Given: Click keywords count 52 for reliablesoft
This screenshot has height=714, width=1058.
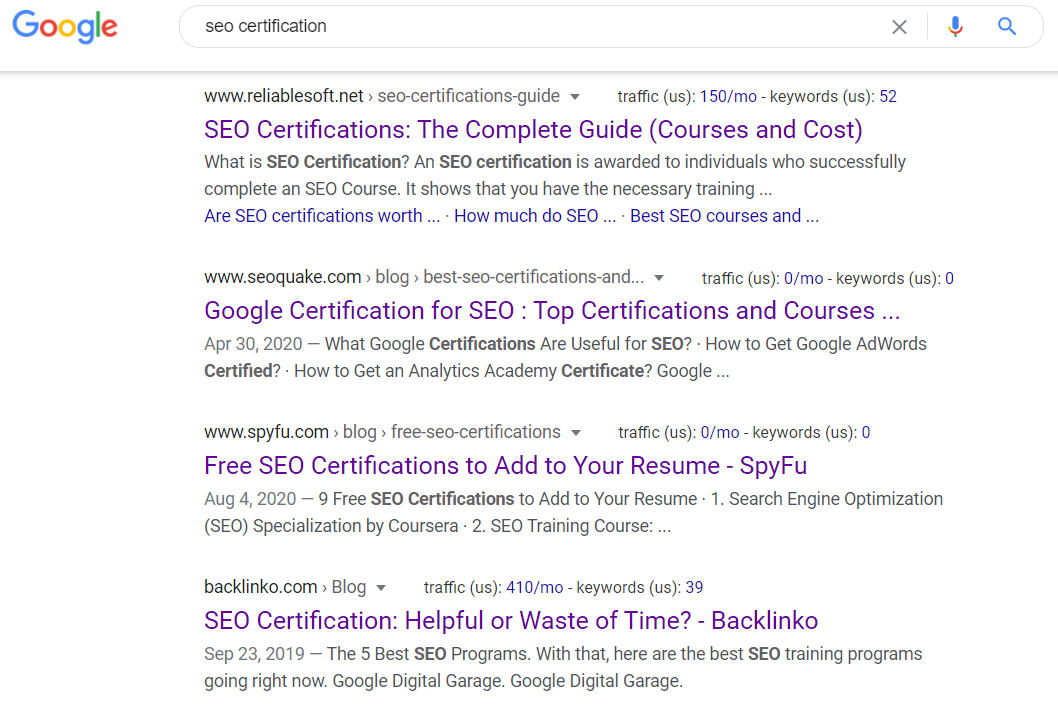Looking at the screenshot, I should (888, 97).
